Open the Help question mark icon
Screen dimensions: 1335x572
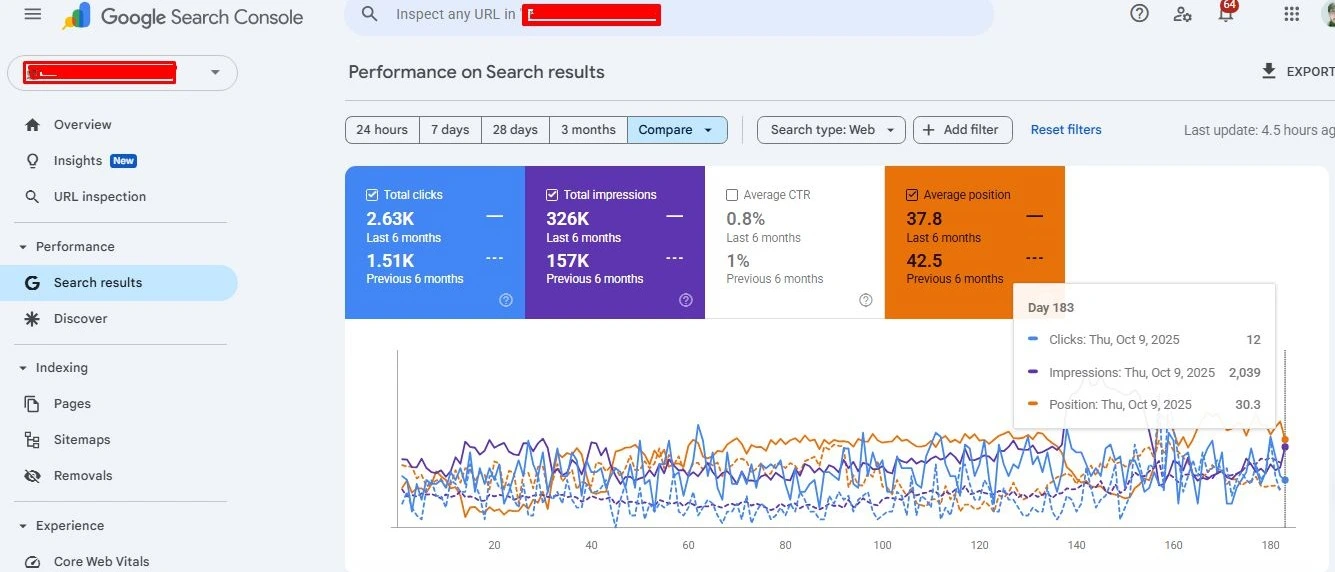(1139, 14)
